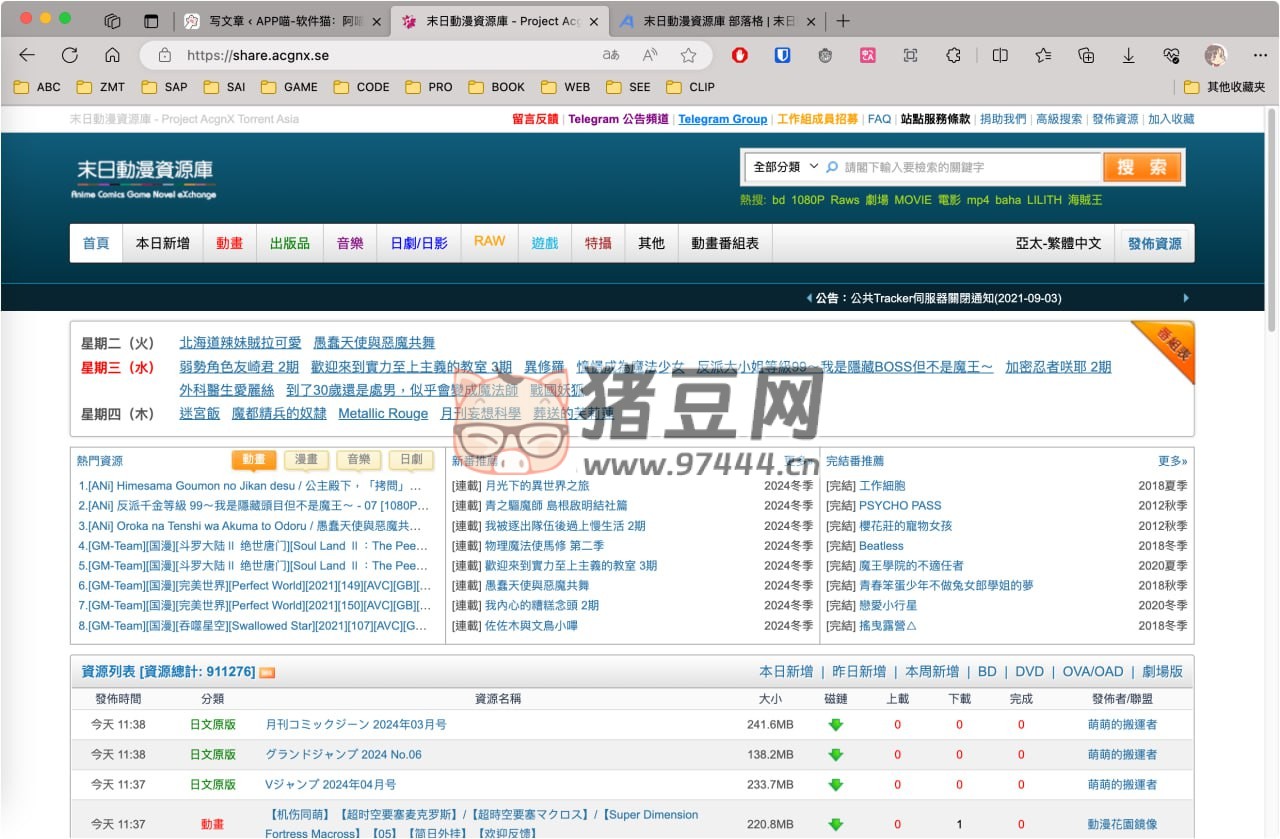Switch hot resources filter to 音樂
Viewport: 1280px width, 839px height.
[359, 460]
